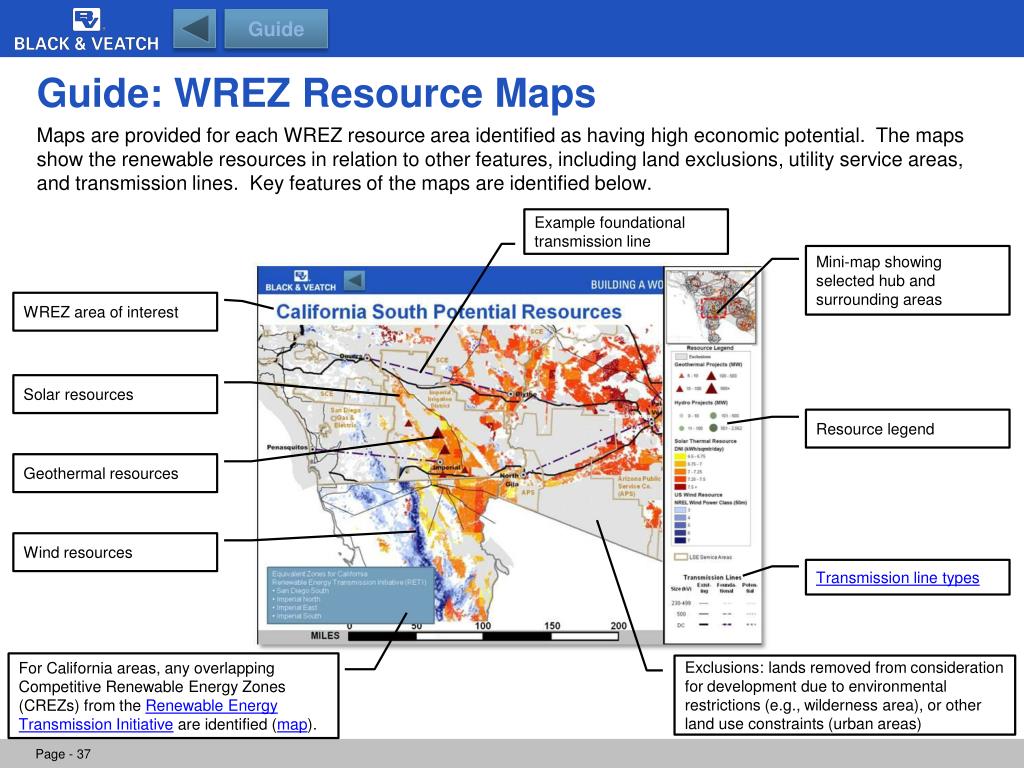
Task: Click the back arrow inside embedded map
Action: pyautogui.click(x=354, y=281)
